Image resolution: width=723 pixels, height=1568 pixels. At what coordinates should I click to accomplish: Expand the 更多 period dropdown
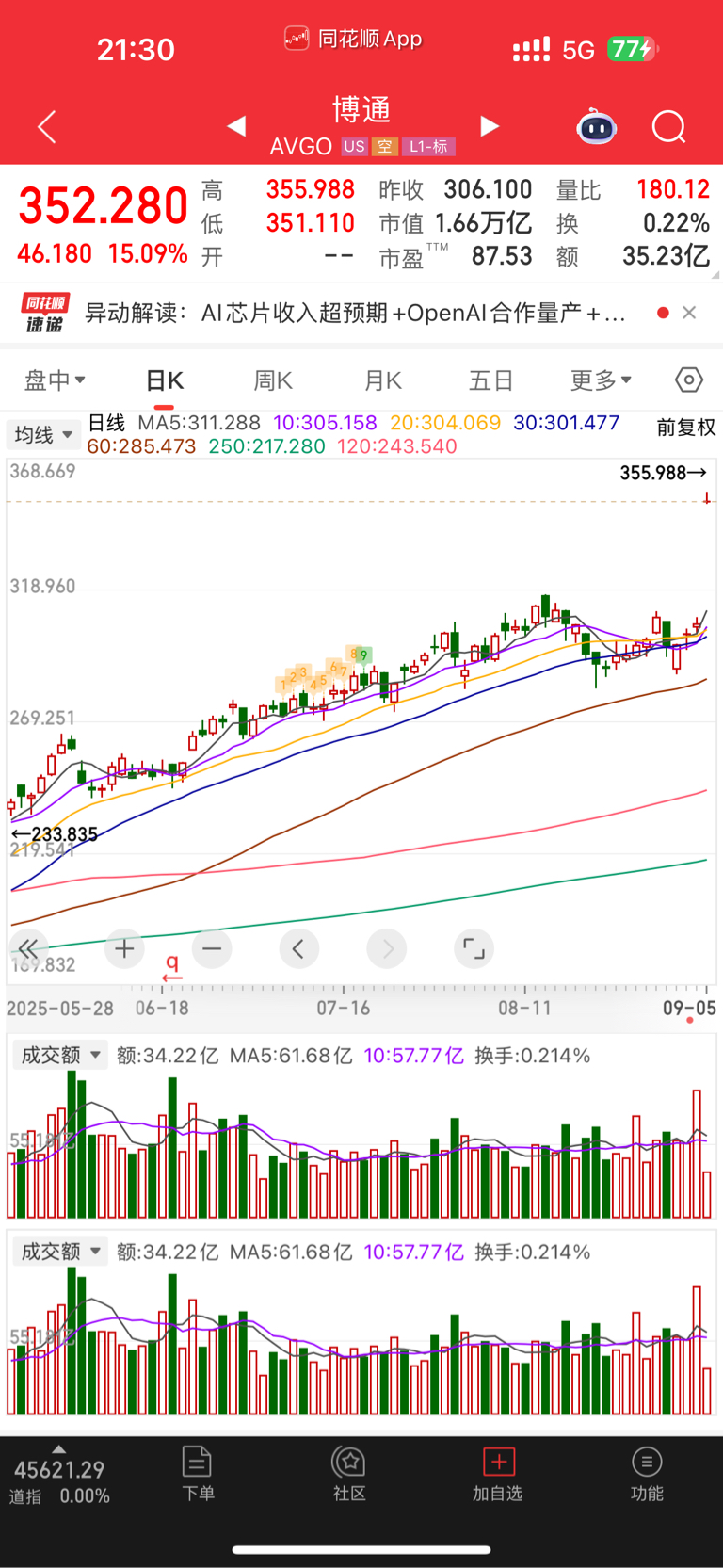pos(601,380)
